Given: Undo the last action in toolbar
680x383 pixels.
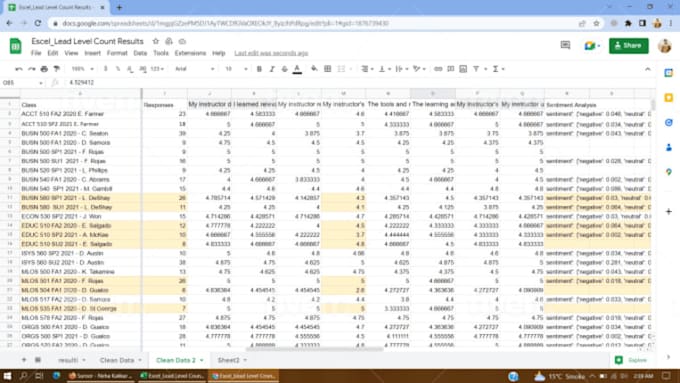Looking at the screenshot, I should click(x=19, y=69).
